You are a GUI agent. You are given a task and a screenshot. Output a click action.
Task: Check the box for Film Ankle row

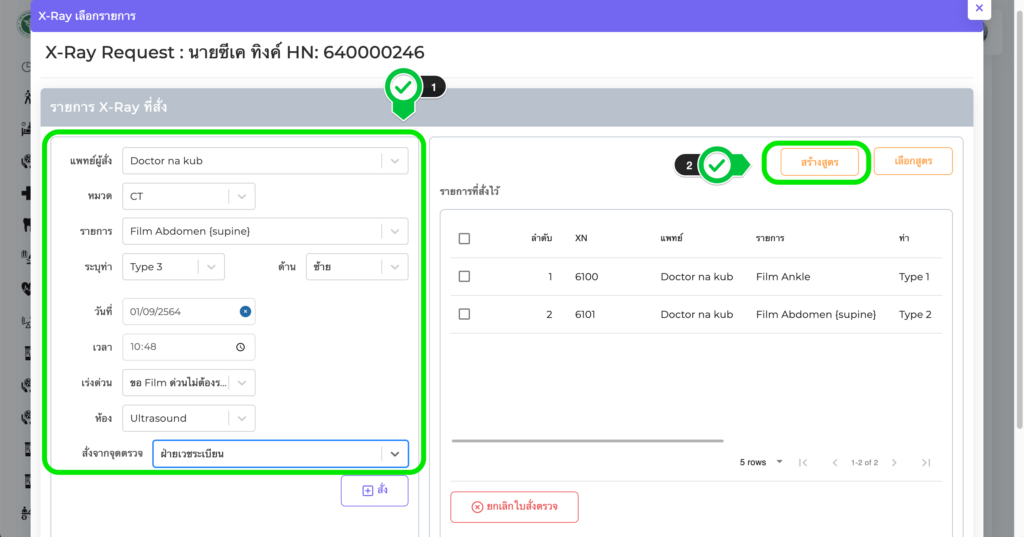[464, 277]
